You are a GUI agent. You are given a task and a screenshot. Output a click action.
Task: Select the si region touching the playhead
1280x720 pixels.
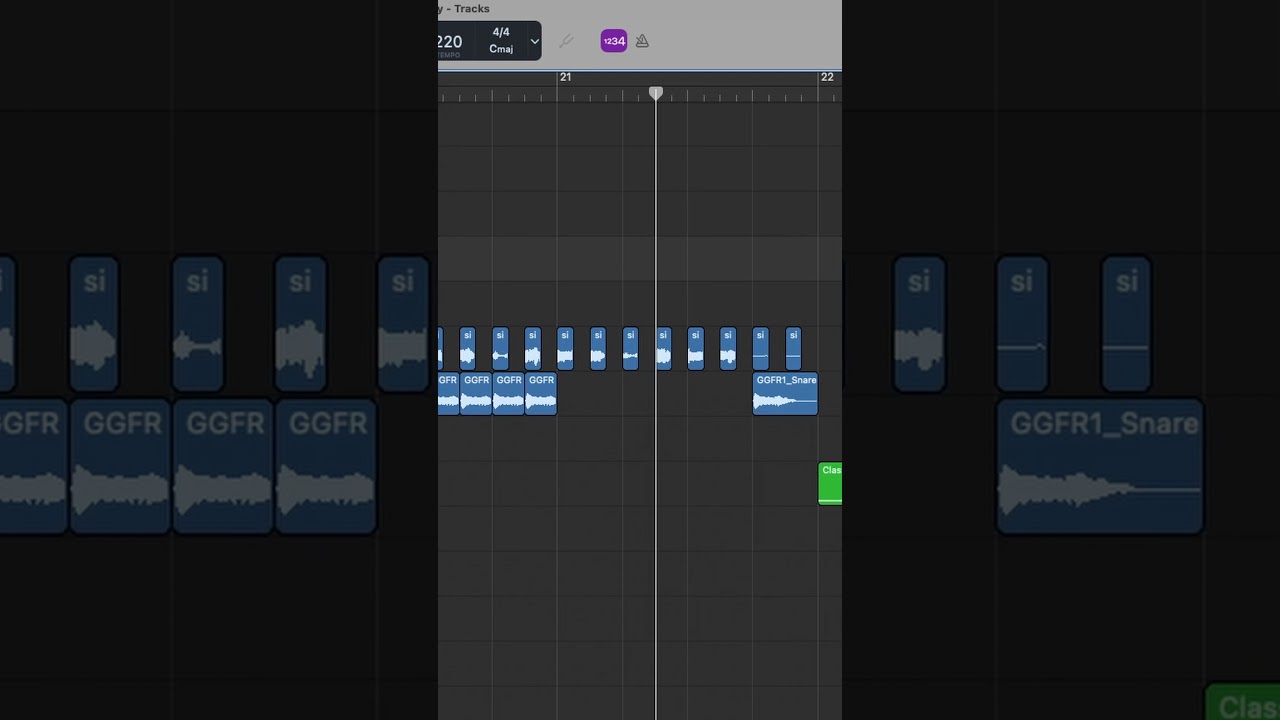click(664, 348)
